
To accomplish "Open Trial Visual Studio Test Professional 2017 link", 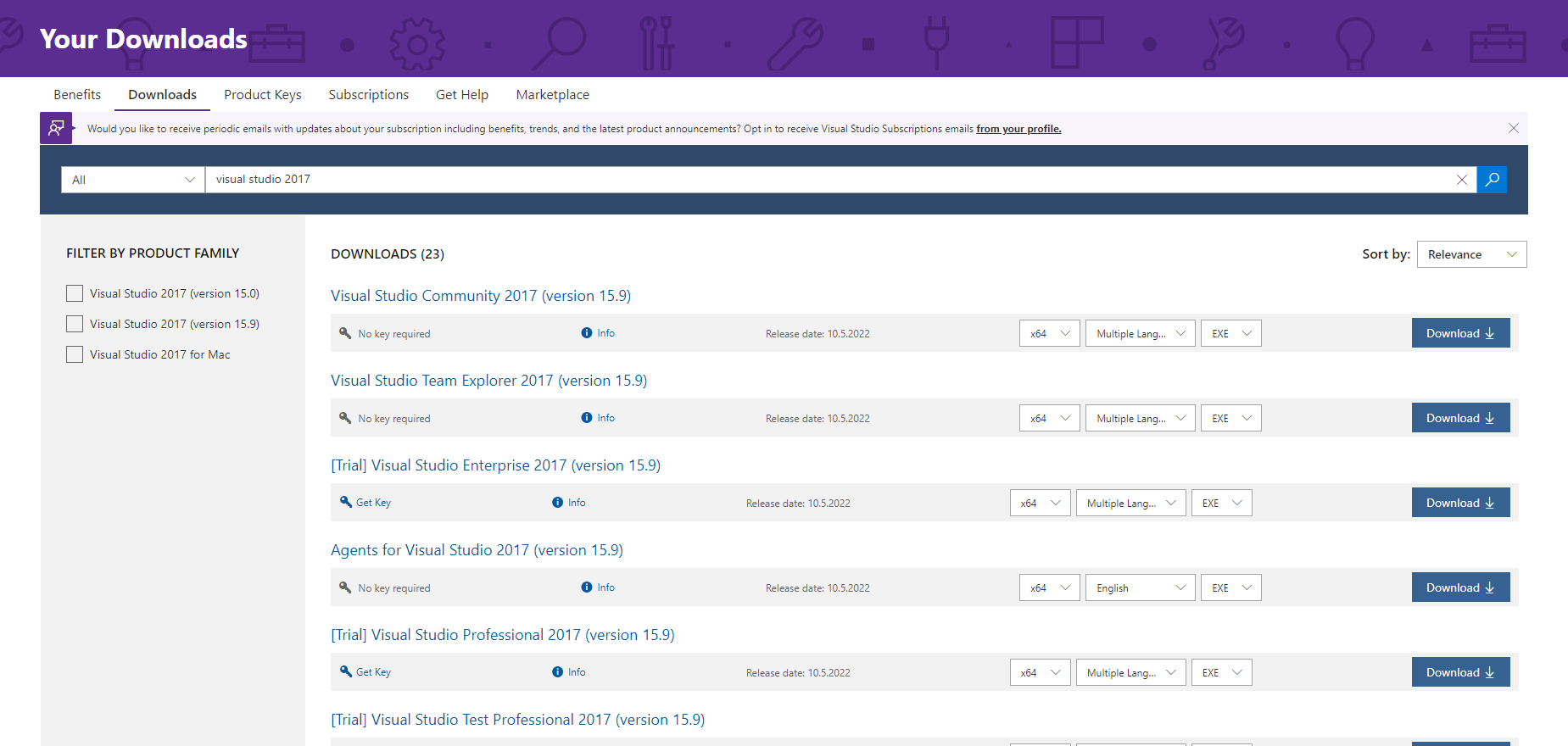I will click(x=517, y=720).
